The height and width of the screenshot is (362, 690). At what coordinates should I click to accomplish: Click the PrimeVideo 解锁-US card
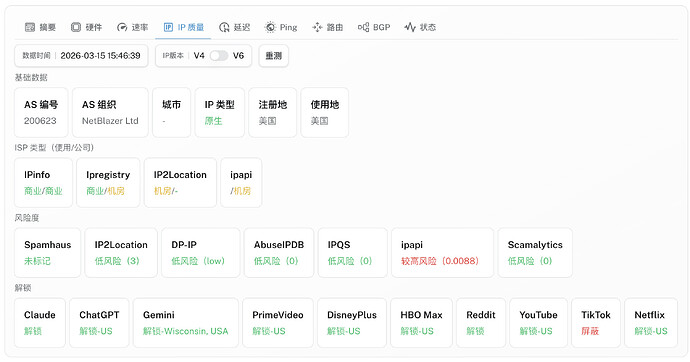pyautogui.click(x=278, y=323)
